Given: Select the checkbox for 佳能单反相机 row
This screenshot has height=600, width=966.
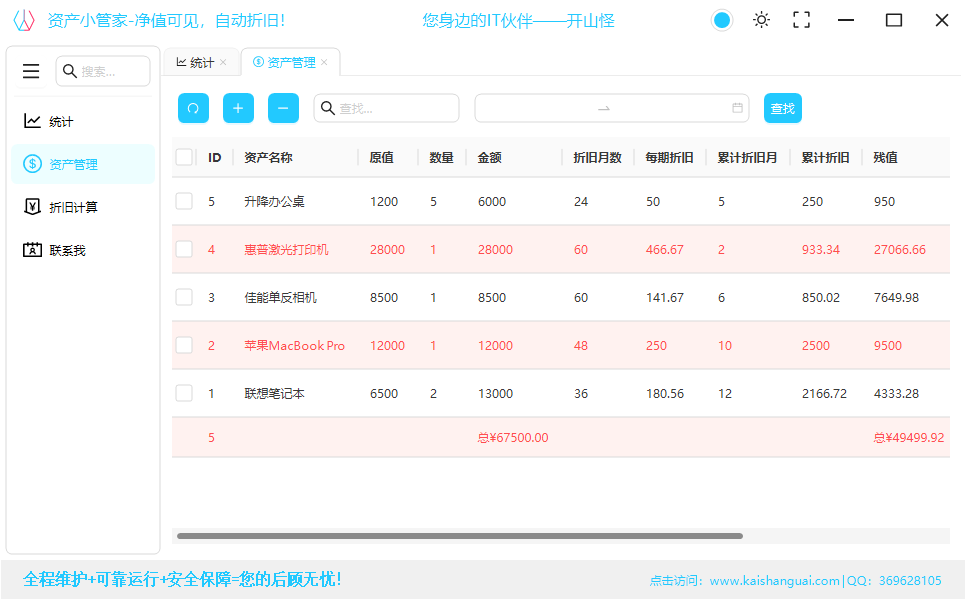Looking at the screenshot, I should [x=184, y=298].
